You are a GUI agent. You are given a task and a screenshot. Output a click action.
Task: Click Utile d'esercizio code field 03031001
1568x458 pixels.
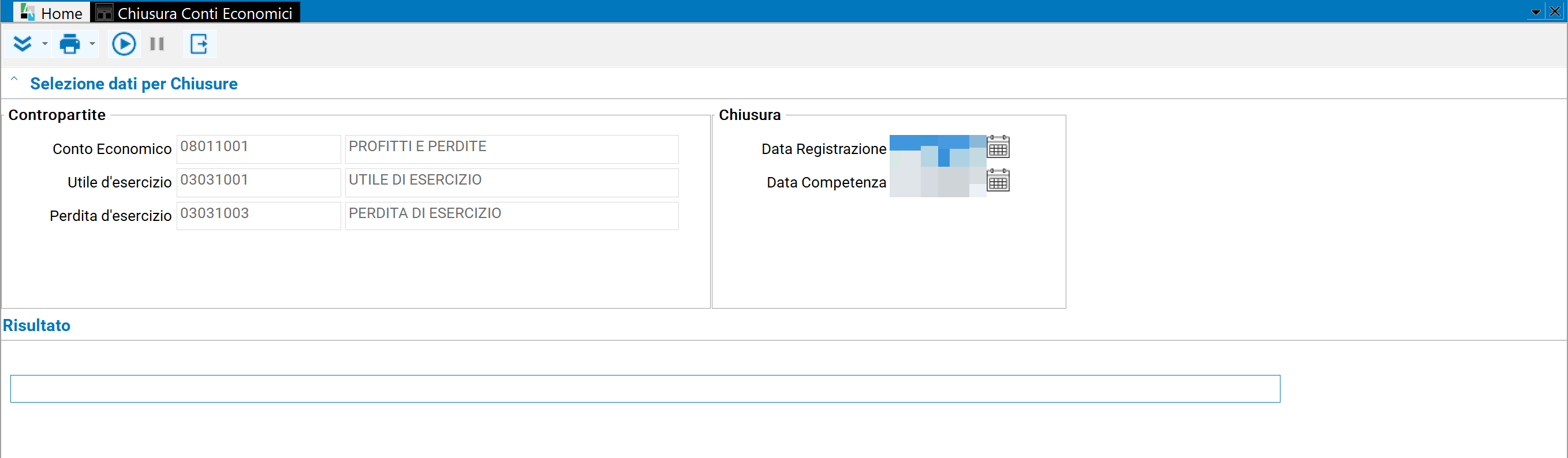(x=259, y=182)
